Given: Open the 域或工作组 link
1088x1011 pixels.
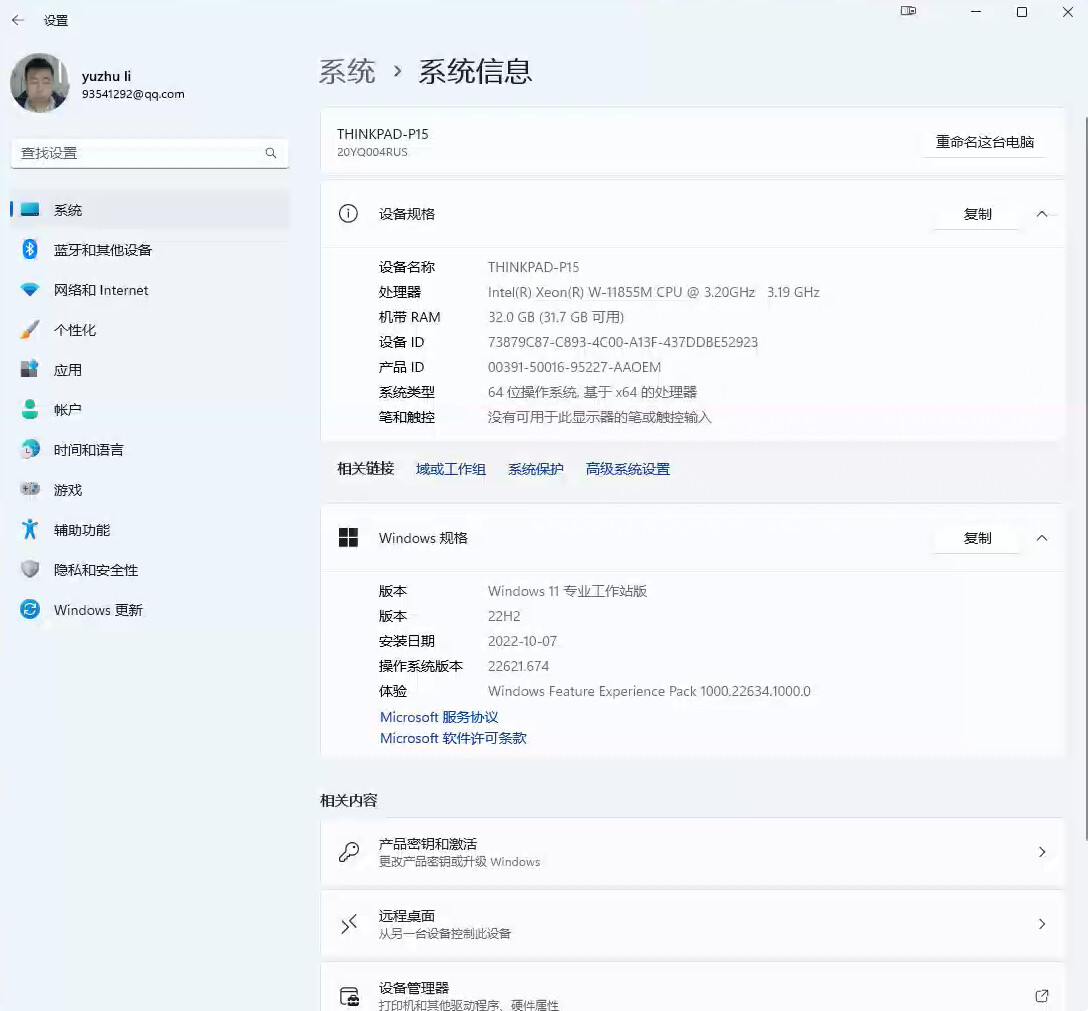Looking at the screenshot, I should click(x=451, y=469).
